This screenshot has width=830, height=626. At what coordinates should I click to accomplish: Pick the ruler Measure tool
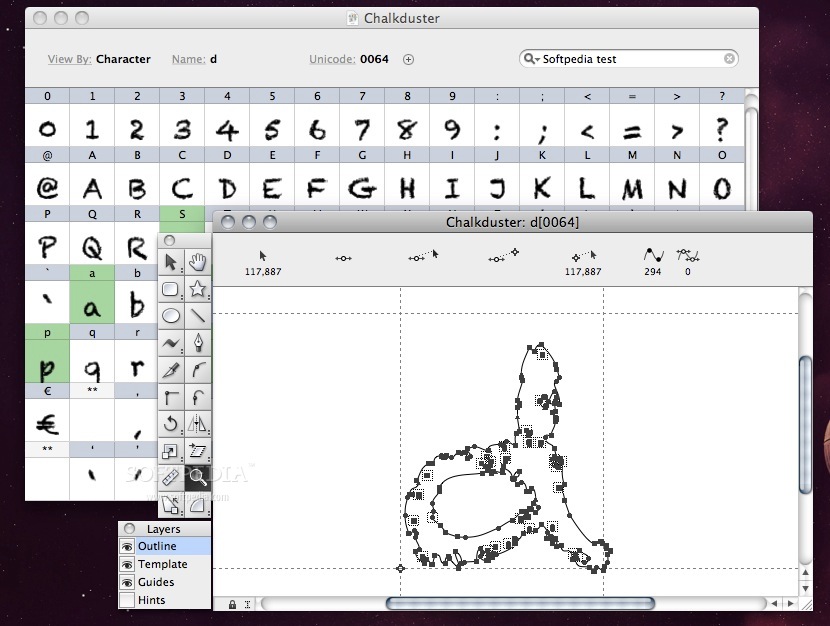(x=170, y=478)
